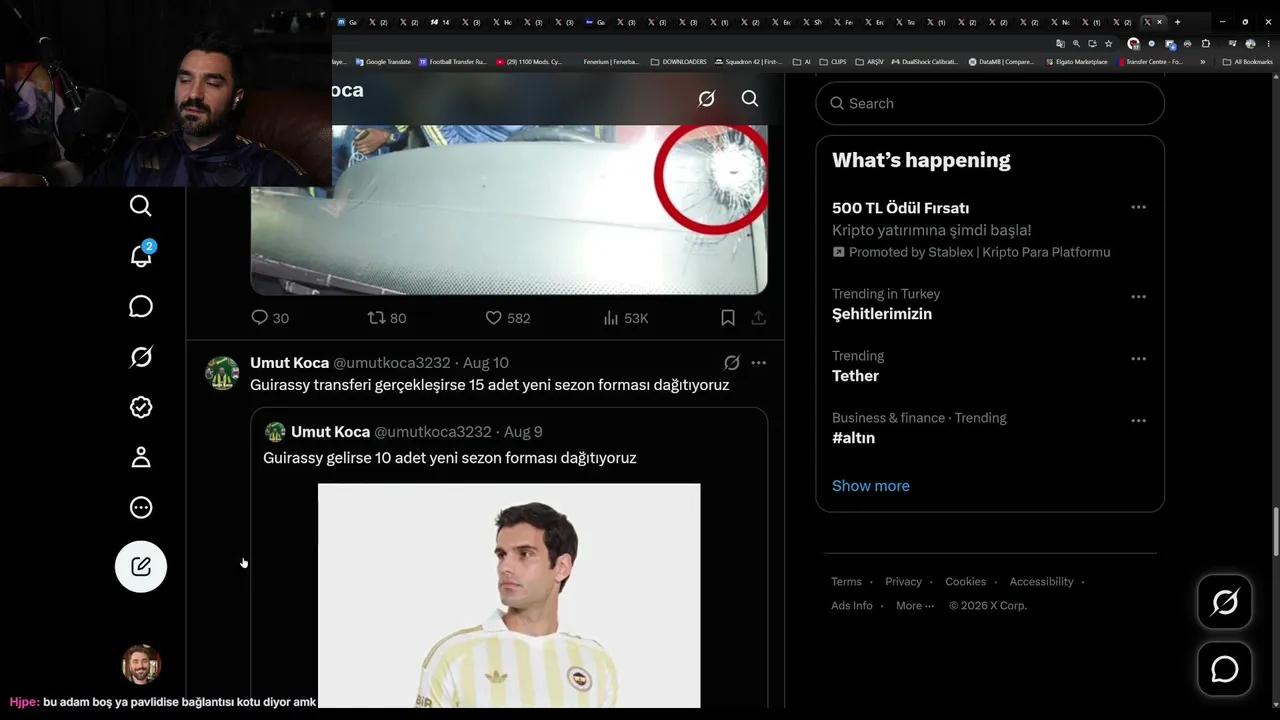The width and height of the screenshot is (1280, 720).
Task: Expand the More footer menu
Action: click(x=915, y=606)
